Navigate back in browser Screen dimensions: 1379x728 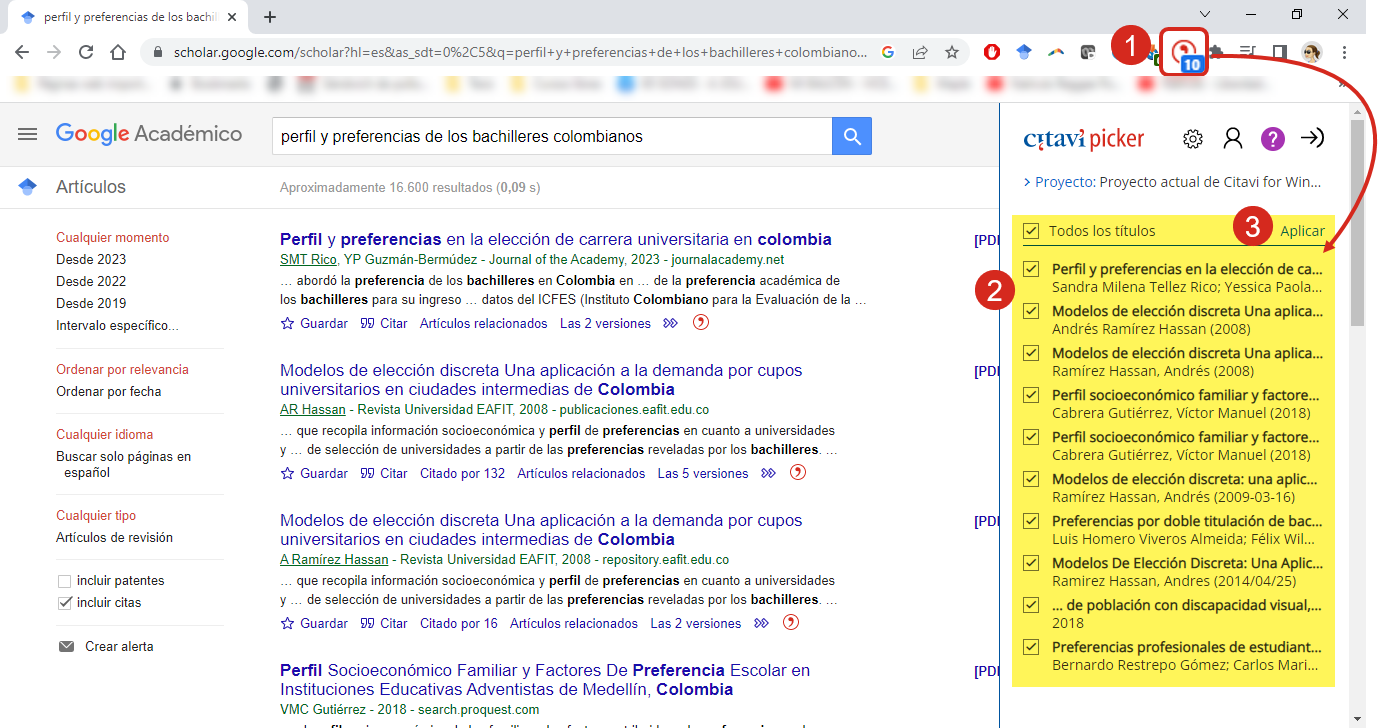pyautogui.click(x=22, y=52)
